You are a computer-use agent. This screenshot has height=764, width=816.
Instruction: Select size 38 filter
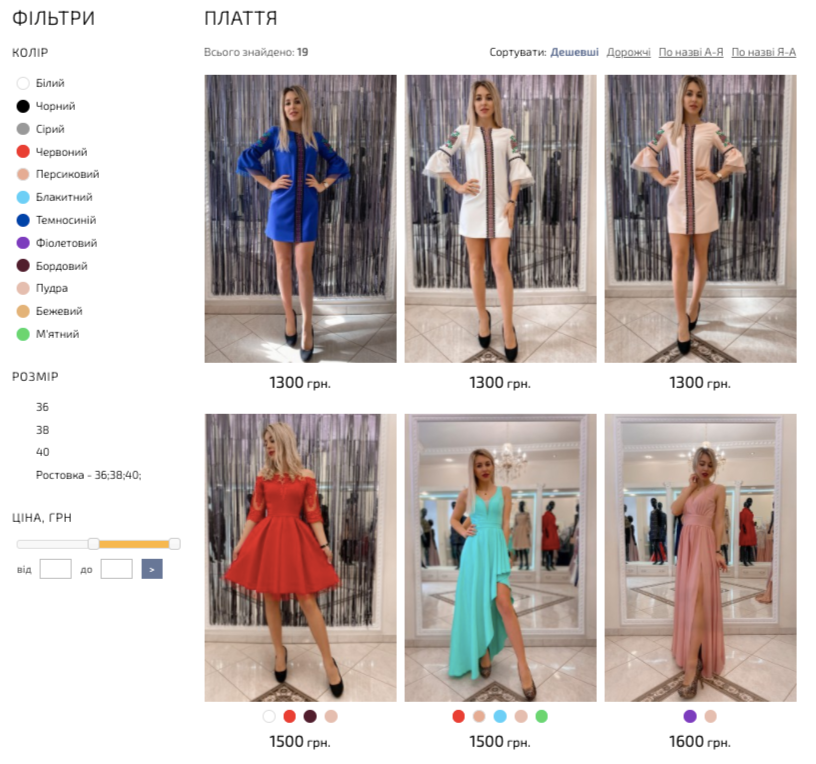(42, 430)
